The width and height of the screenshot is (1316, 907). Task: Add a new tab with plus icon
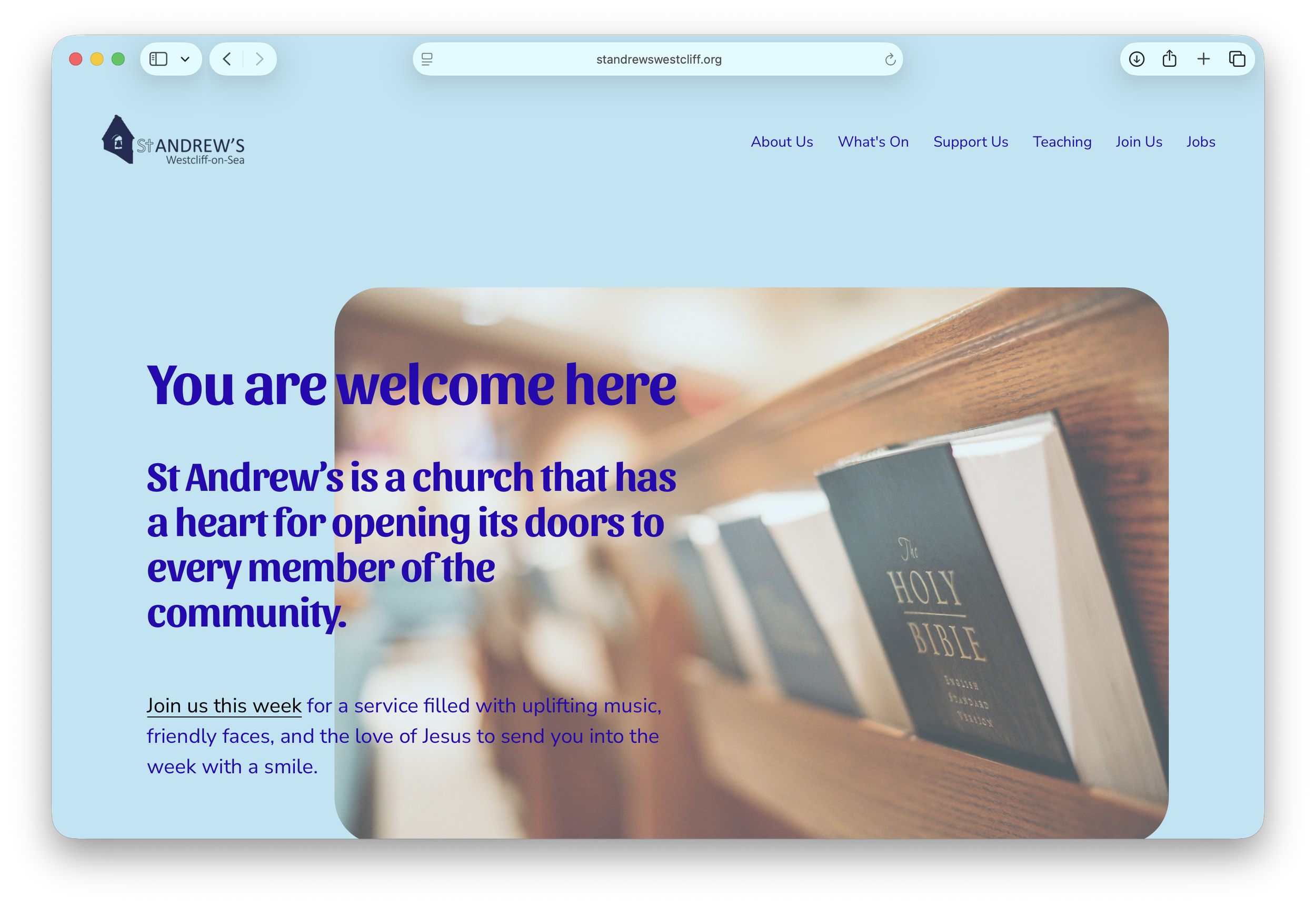(1203, 59)
